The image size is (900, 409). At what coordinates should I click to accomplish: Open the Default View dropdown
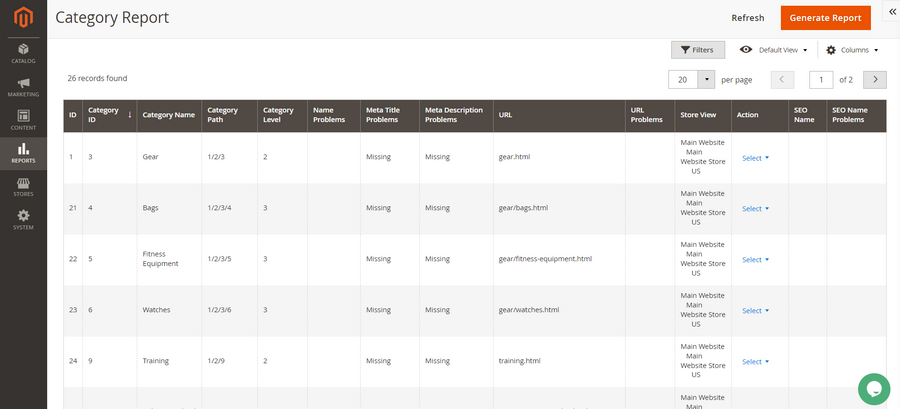click(774, 50)
